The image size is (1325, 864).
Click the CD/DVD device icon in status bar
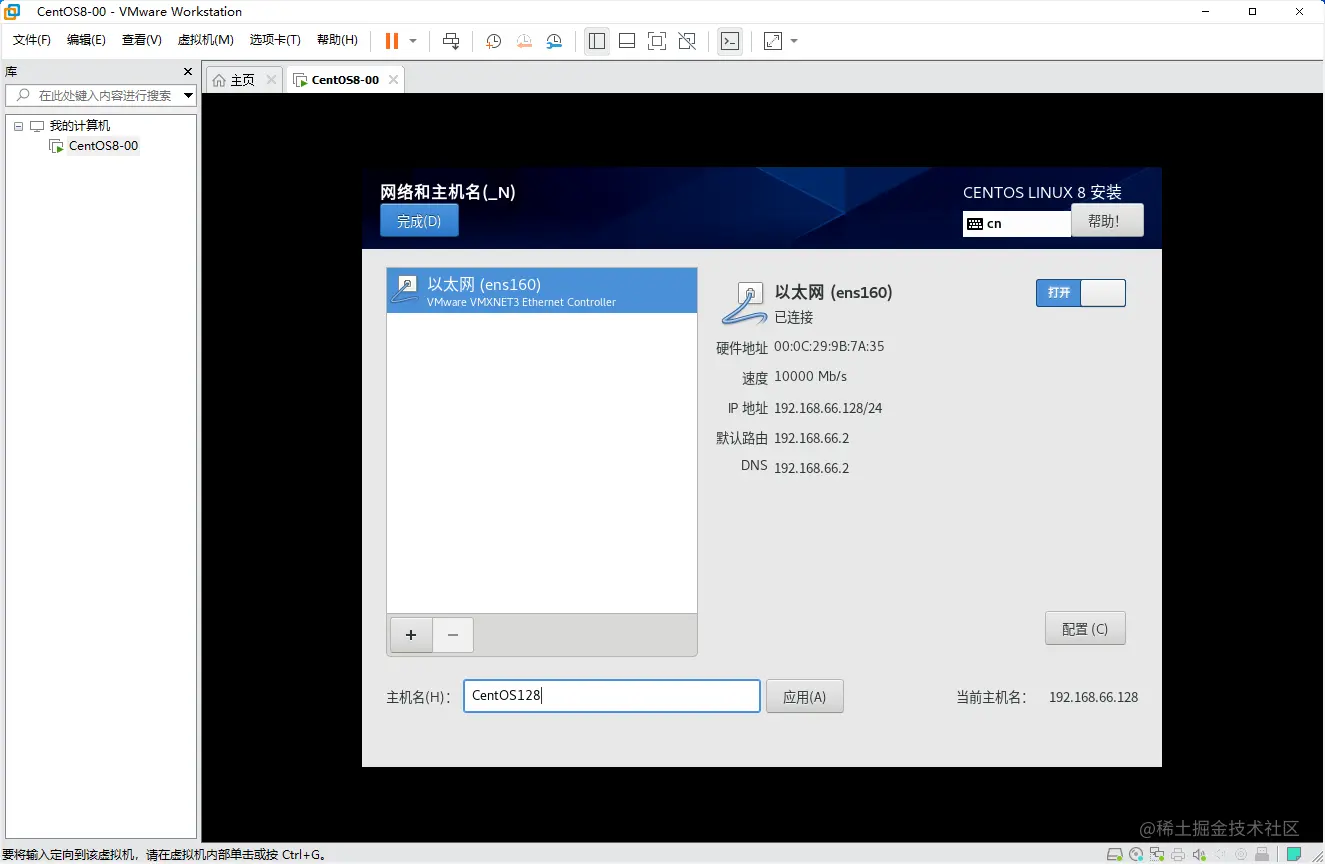click(x=1136, y=854)
